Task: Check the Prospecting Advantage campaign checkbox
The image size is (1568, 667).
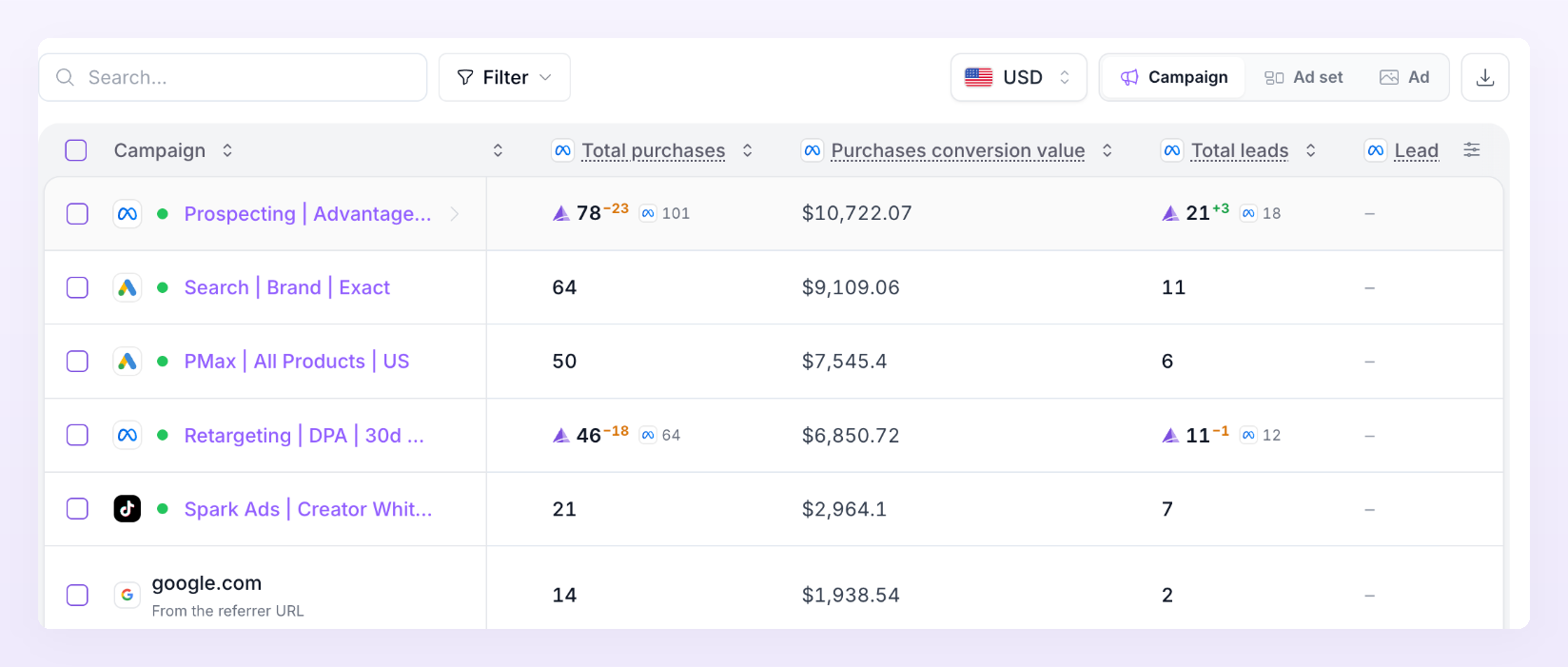Action: click(77, 214)
